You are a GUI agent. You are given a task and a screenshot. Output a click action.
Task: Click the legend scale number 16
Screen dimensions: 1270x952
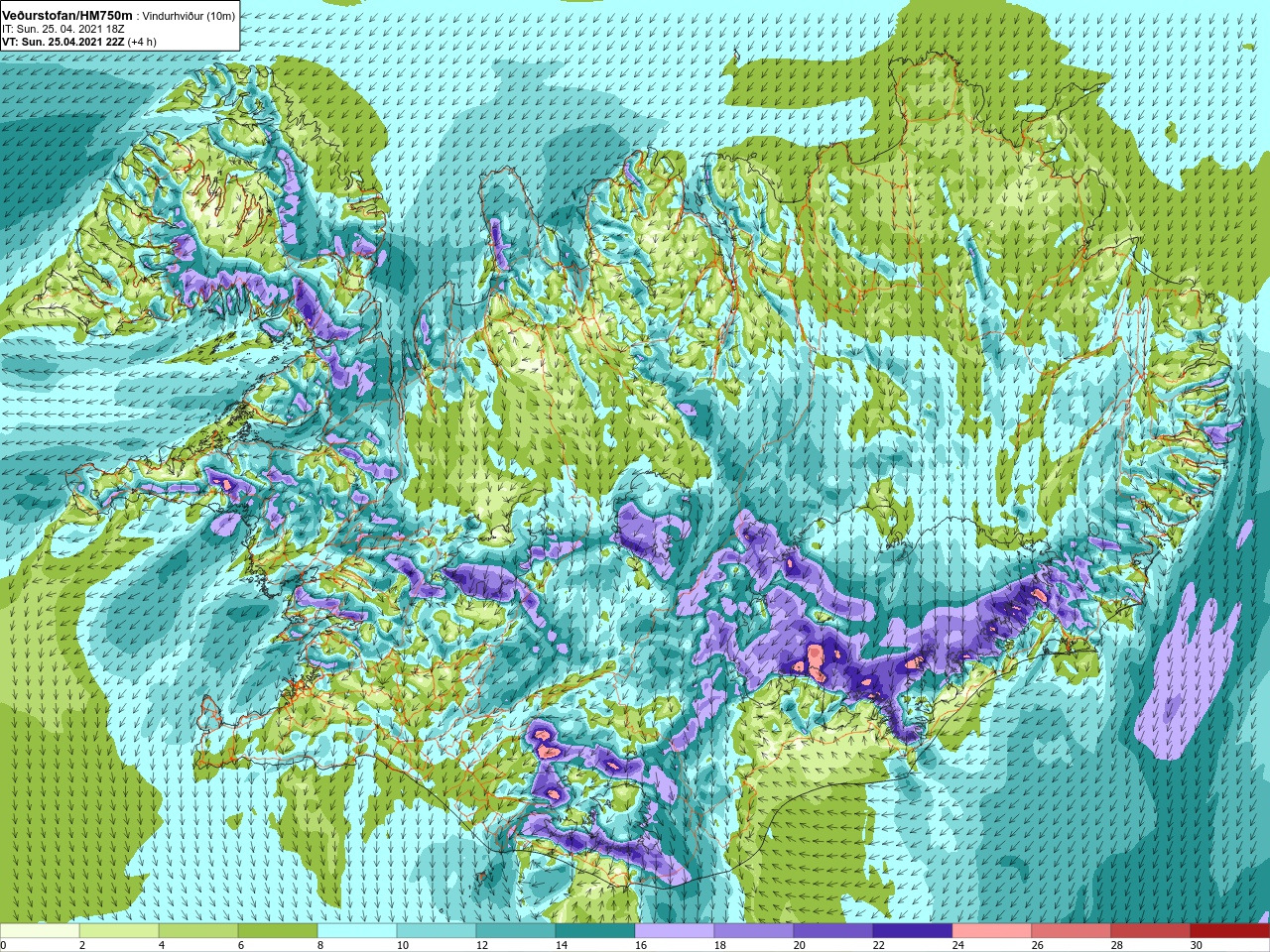click(640, 945)
